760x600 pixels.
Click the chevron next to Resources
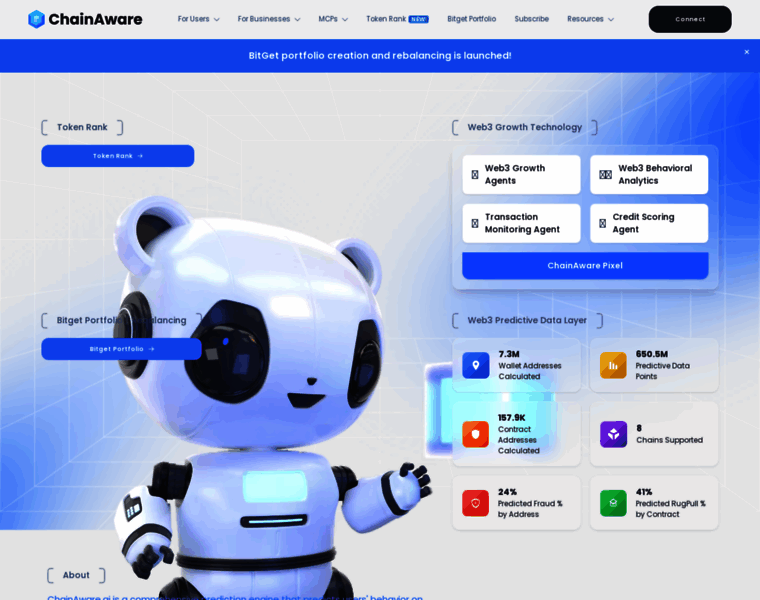tap(611, 19)
